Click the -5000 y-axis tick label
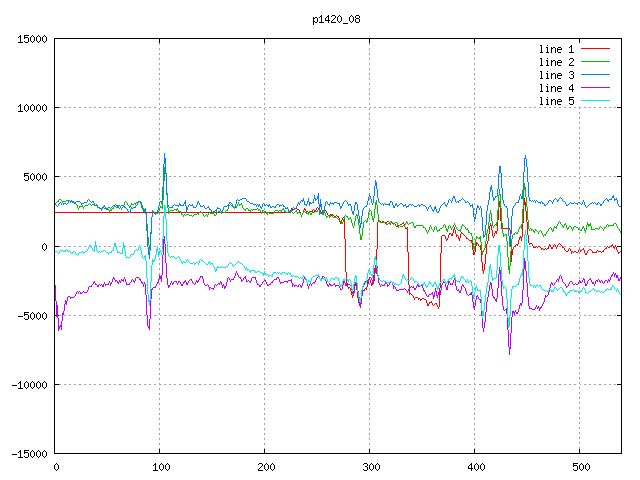Image resolution: width=640 pixels, height=480 pixels. click(32, 315)
